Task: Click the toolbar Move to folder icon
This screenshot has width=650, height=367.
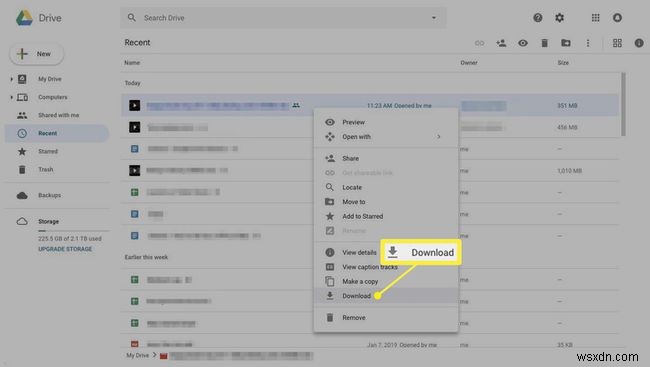Action: point(566,43)
